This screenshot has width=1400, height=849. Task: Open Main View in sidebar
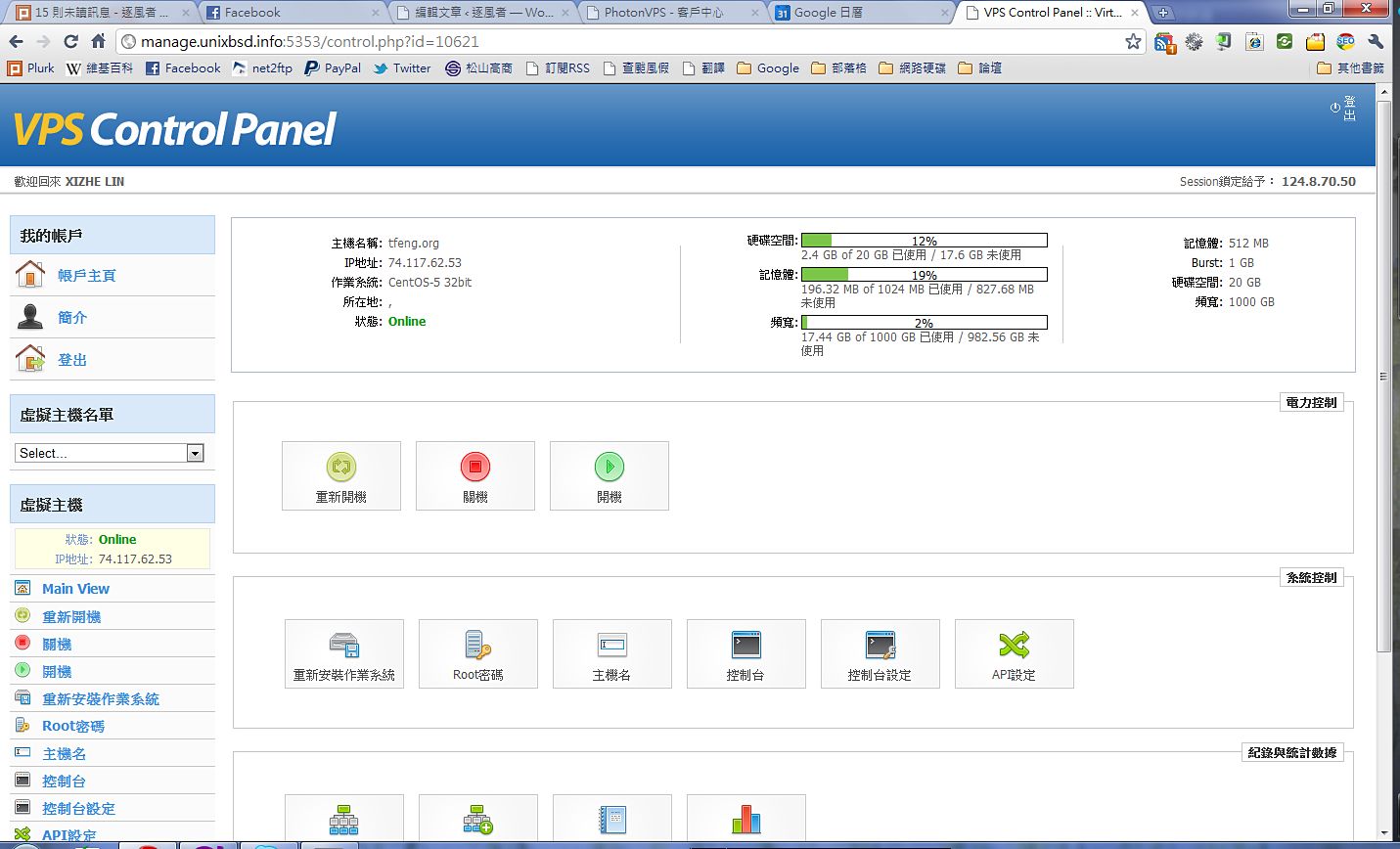75,589
